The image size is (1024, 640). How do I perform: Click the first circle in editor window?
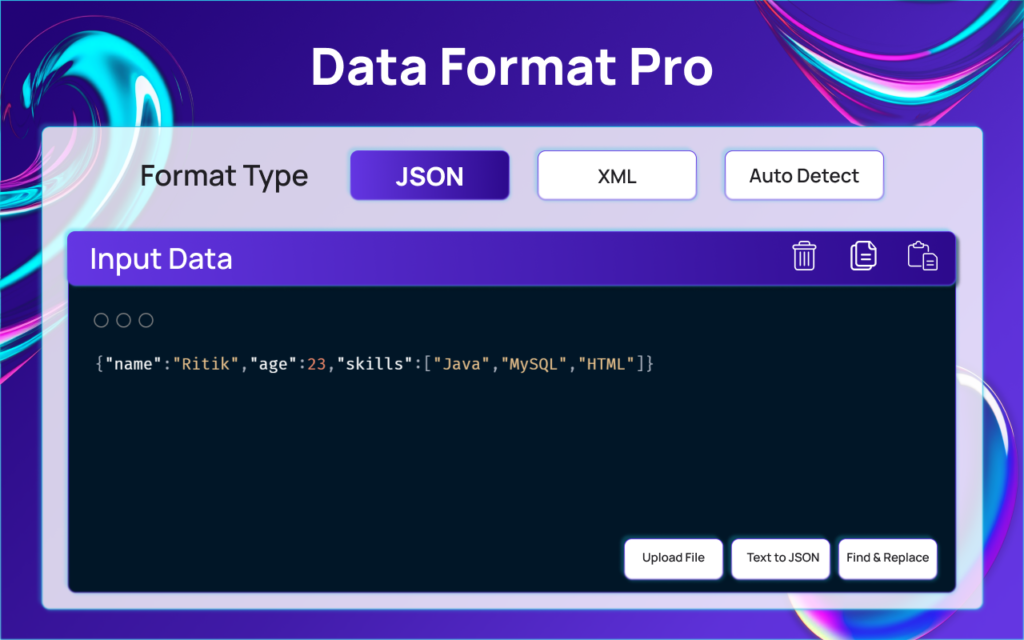click(101, 320)
